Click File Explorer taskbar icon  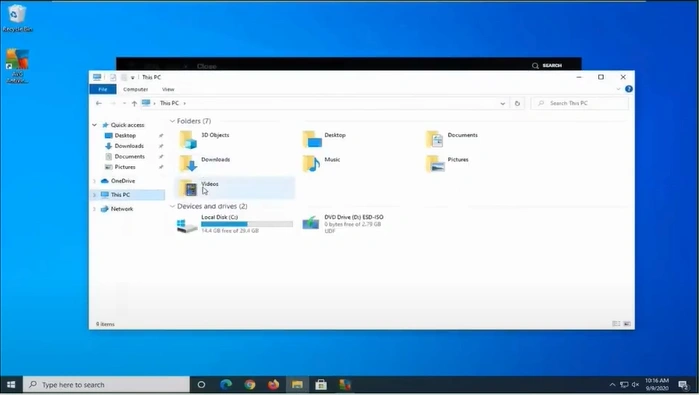[x=297, y=384]
